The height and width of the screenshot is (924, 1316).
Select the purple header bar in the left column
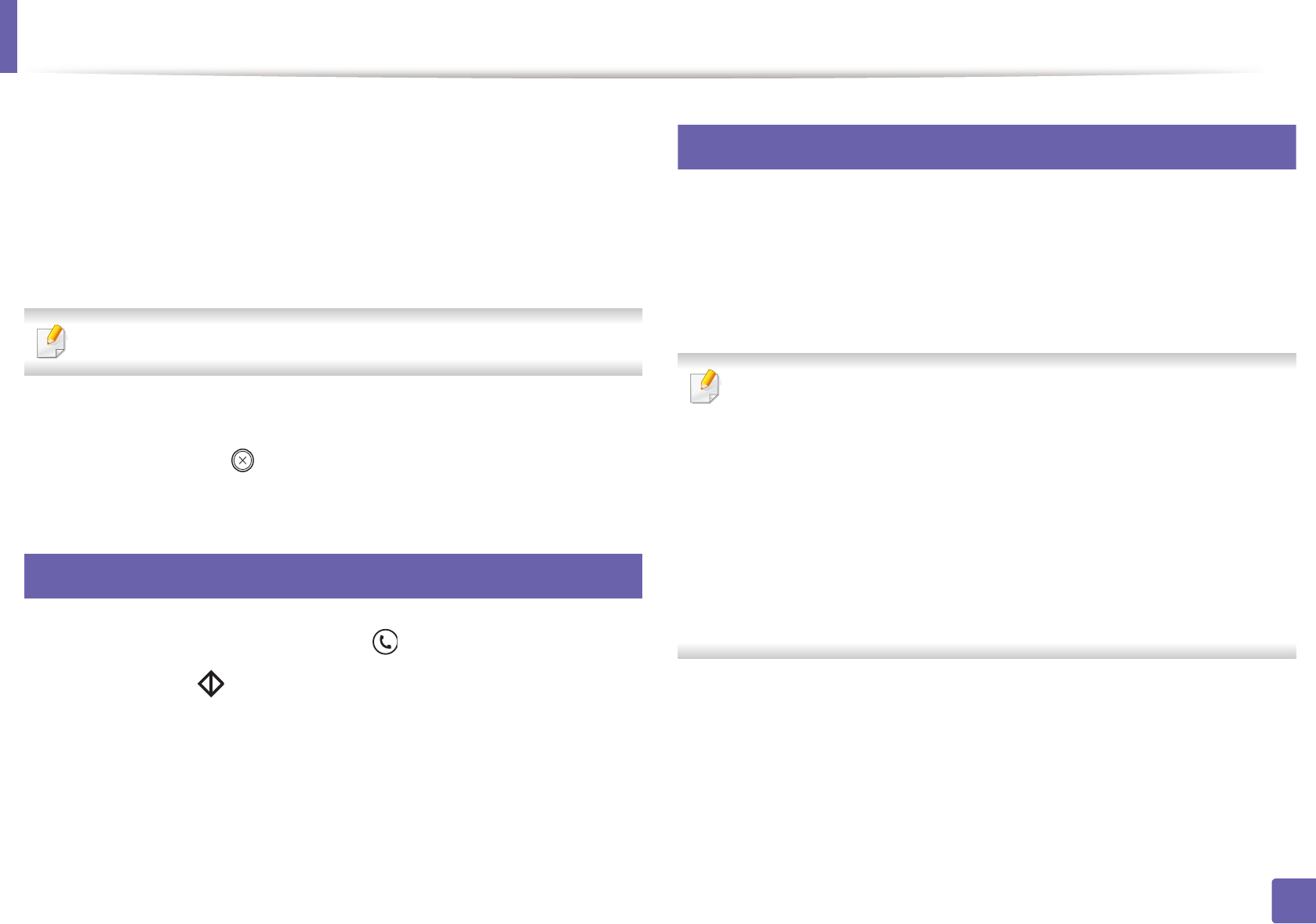(x=333, y=576)
